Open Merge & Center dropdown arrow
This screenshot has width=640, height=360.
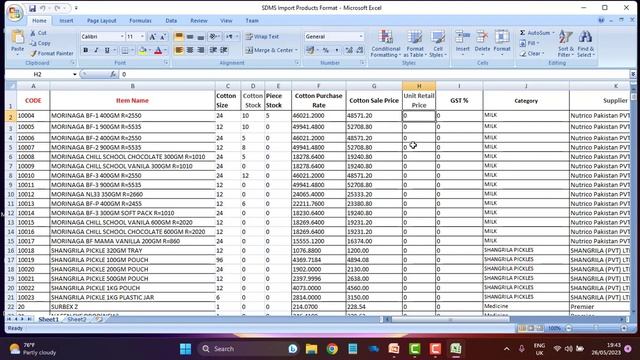coord(297,50)
